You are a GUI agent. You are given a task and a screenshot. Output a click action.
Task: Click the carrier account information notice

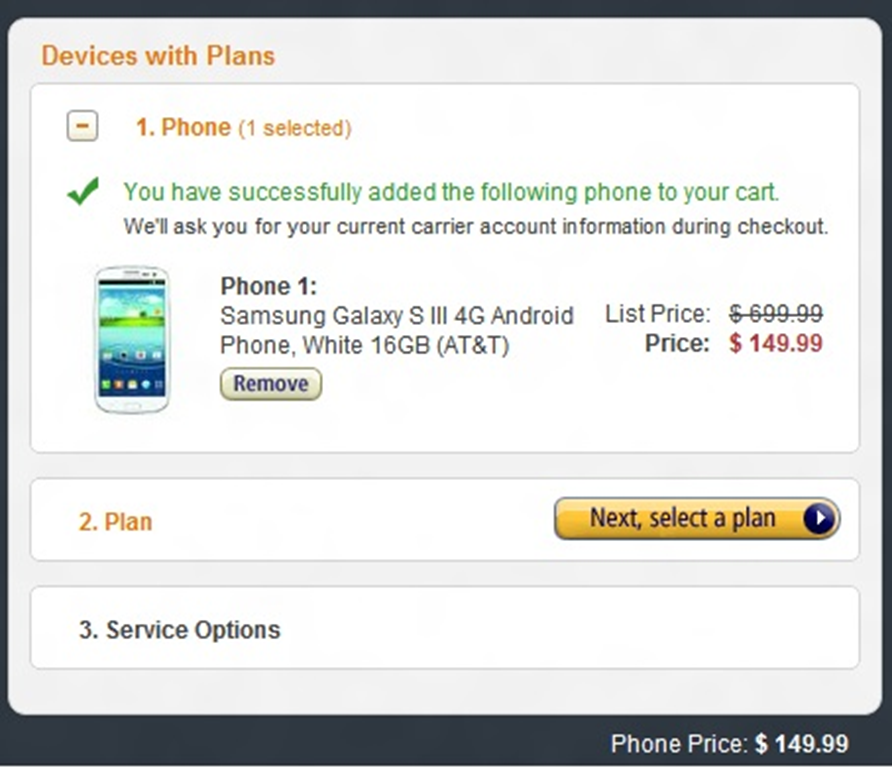476,226
